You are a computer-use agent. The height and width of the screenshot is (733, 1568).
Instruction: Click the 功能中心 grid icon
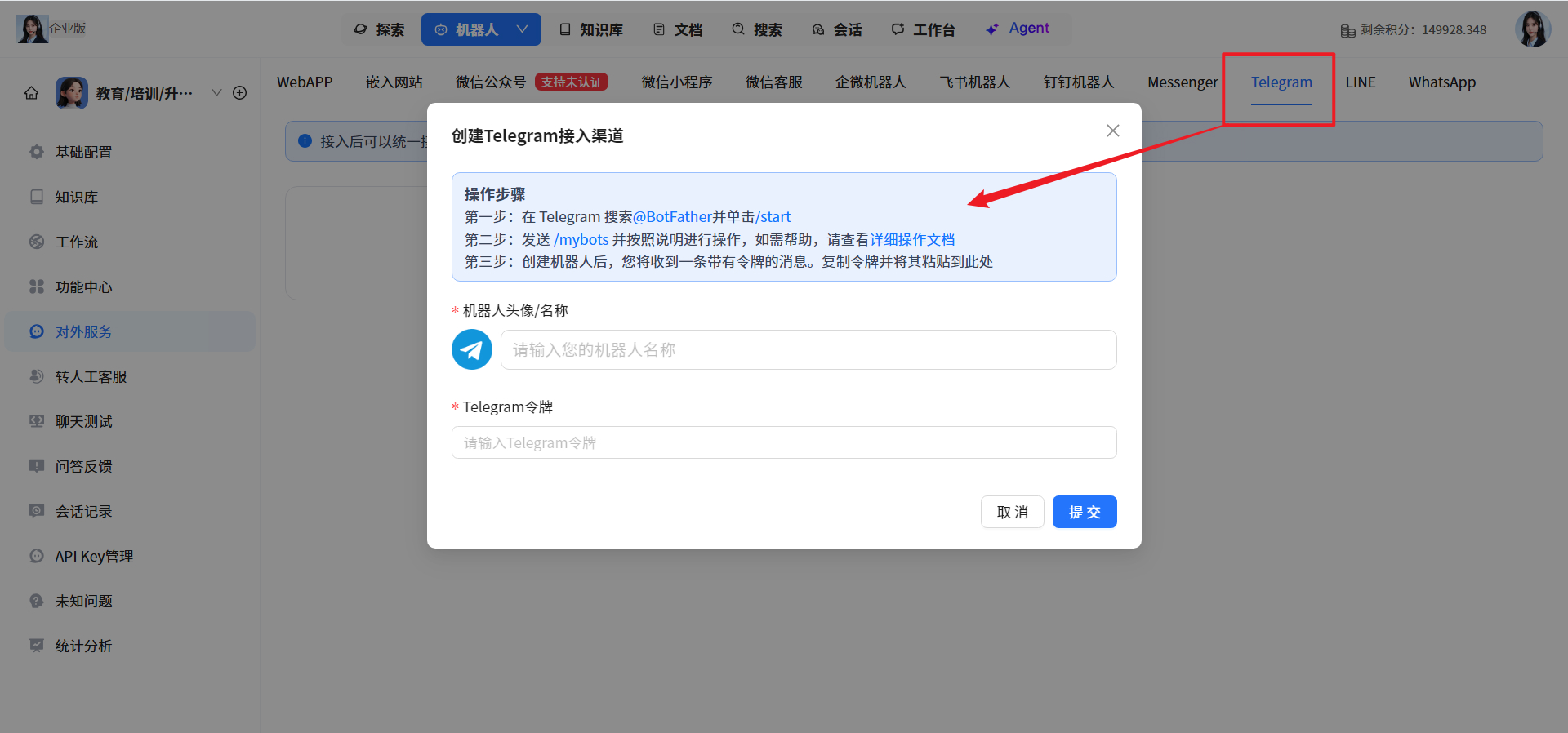pyautogui.click(x=36, y=287)
